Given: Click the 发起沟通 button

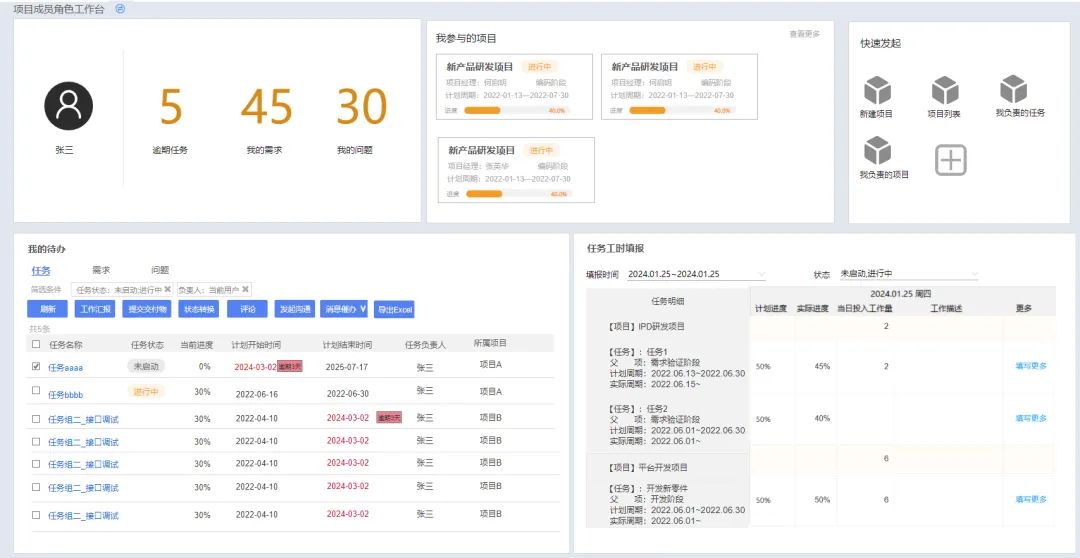Looking at the screenshot, I should point(294,309).
